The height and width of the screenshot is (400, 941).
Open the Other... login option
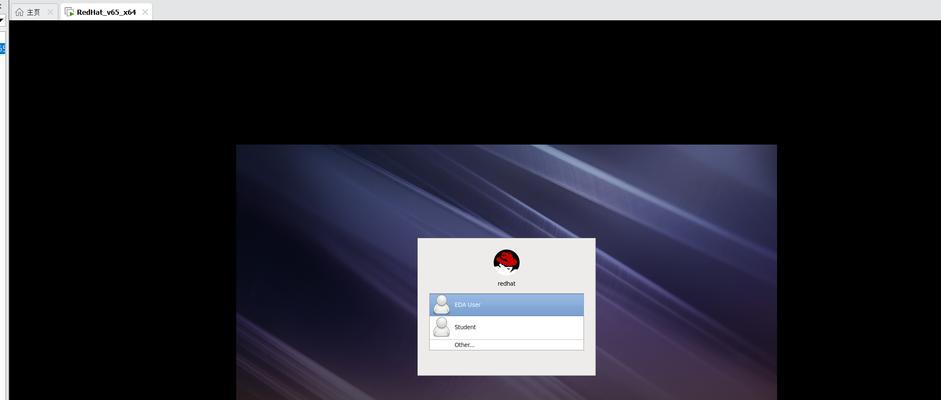507,345
